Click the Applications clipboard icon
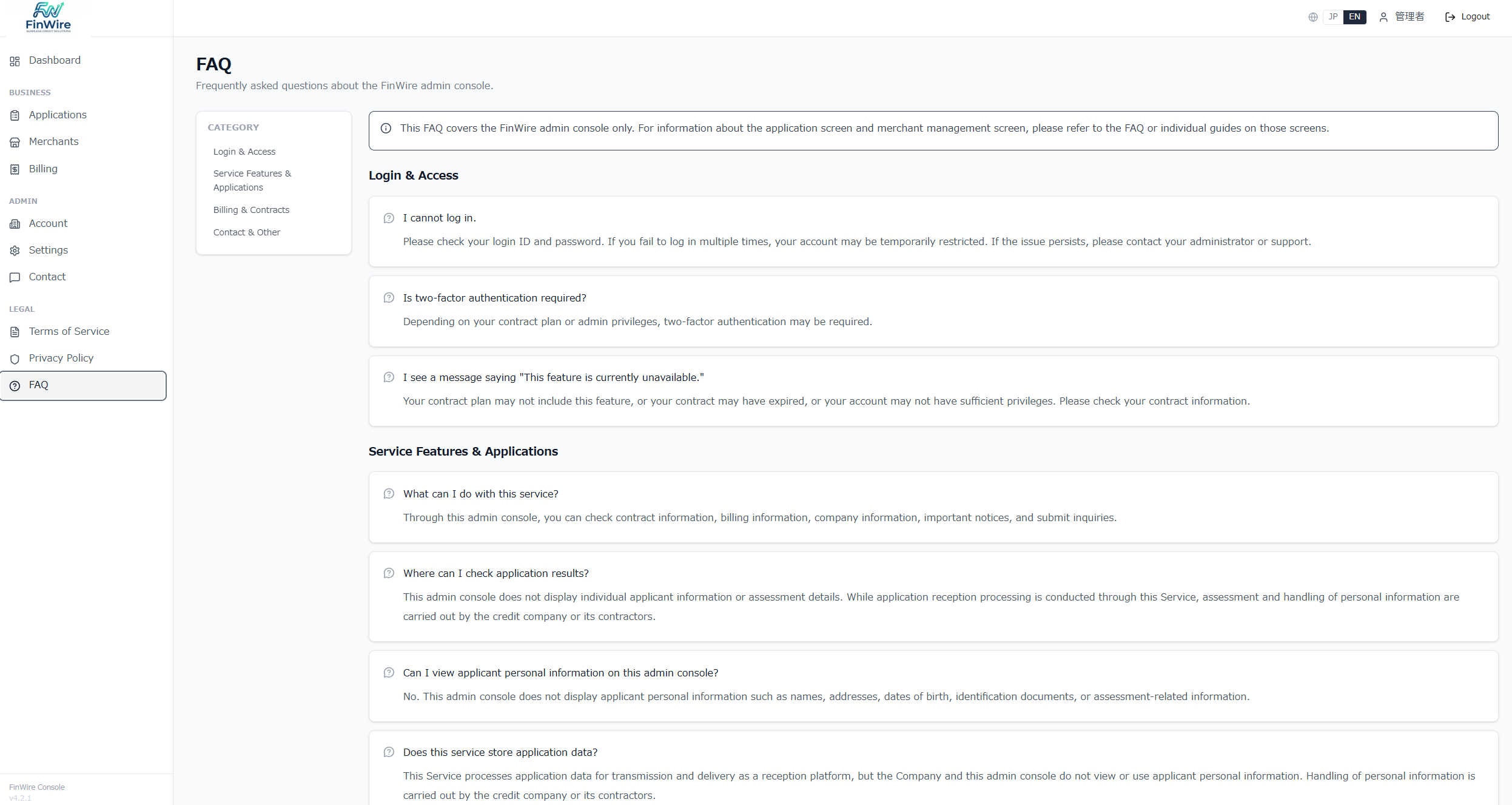Viewport: 1512px width, 805px height. point(15,115)
